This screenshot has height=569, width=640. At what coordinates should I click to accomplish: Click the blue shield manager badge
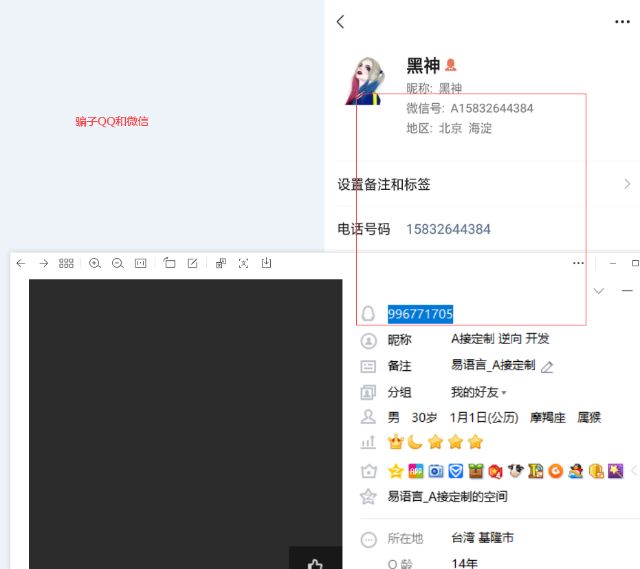456,471
